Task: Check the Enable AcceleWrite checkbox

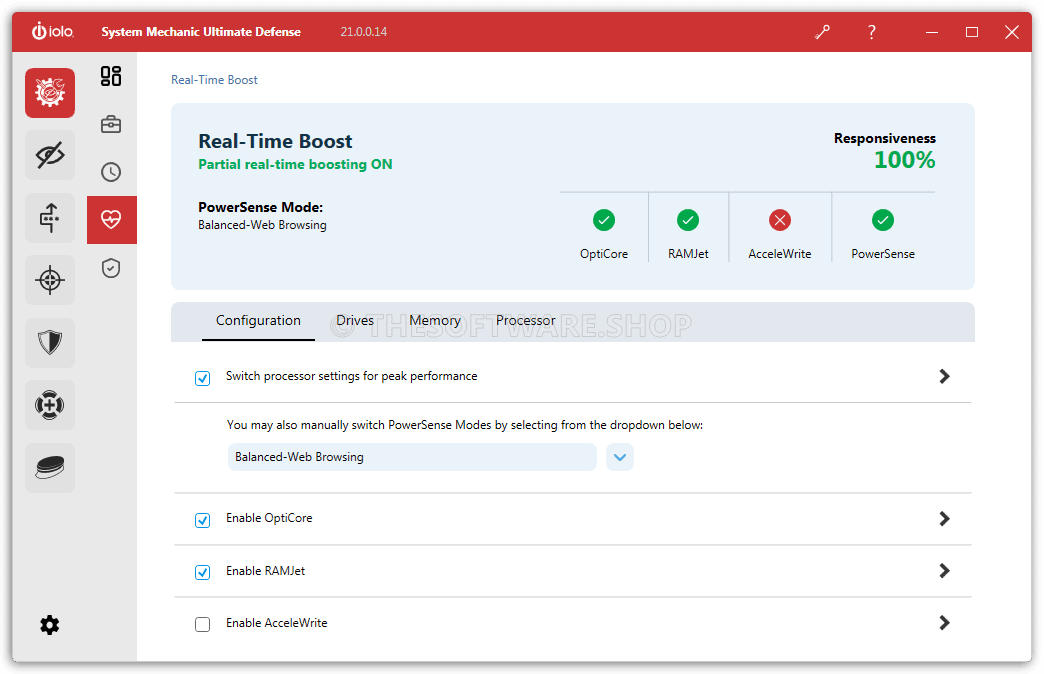Action: pyautogui.click(x=202, y=624)
